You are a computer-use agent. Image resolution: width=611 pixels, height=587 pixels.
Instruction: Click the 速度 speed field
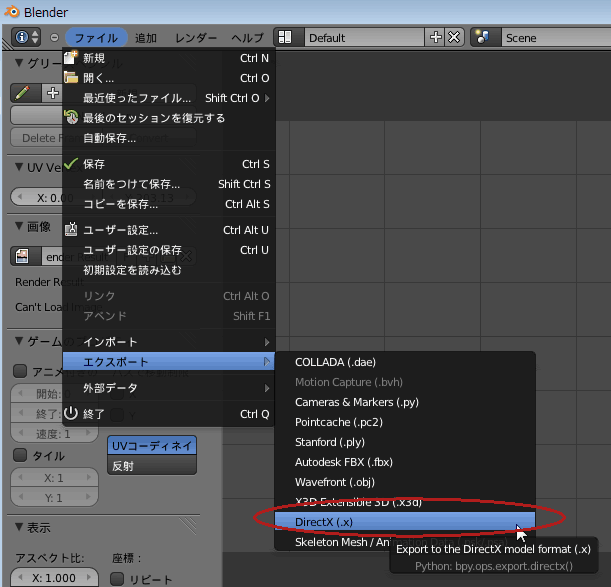point(54,434)
